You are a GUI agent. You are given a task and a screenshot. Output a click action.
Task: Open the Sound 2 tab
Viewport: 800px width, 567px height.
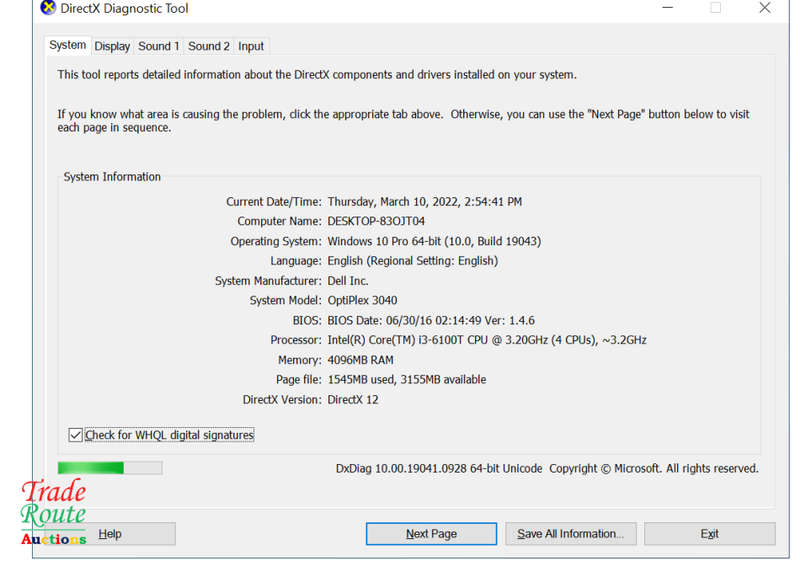(x=209, y=46)
